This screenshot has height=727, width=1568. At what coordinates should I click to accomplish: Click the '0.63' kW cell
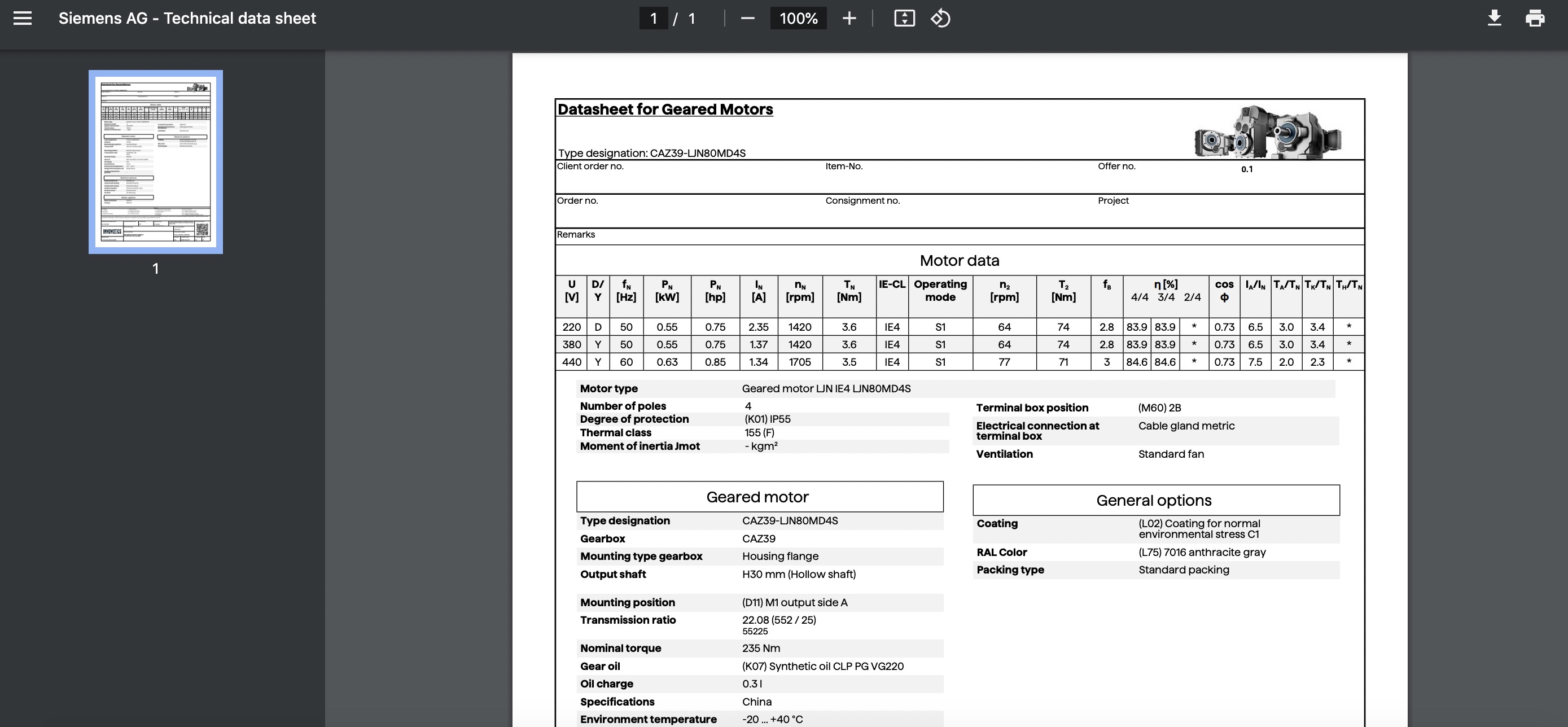667,362
